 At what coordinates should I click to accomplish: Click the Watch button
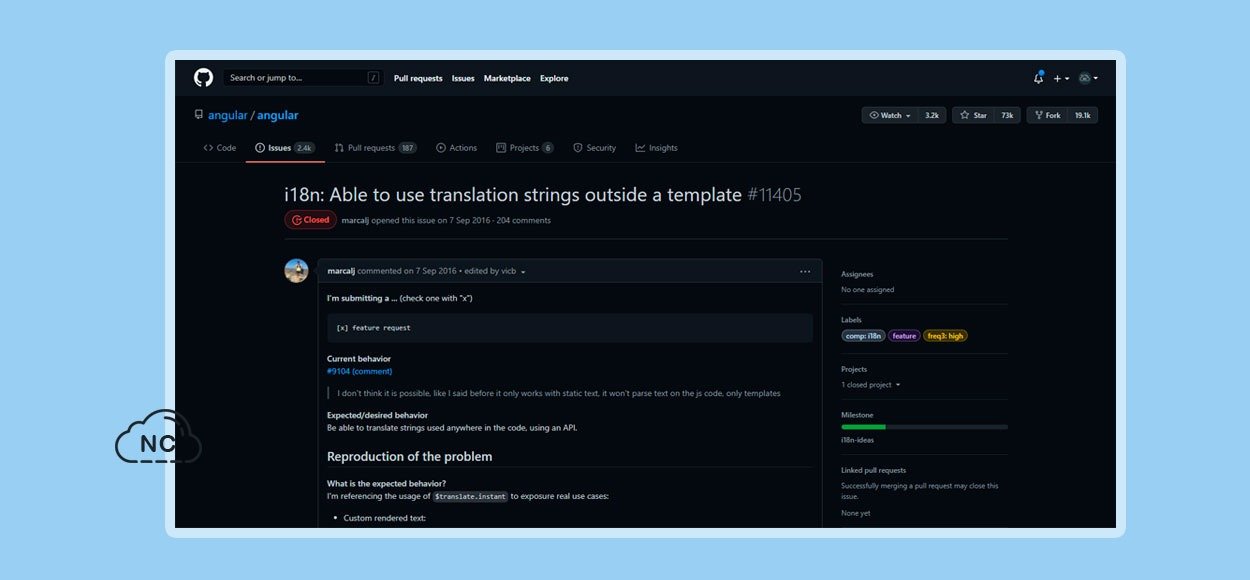pyautogui.click(x=890, y=115)
